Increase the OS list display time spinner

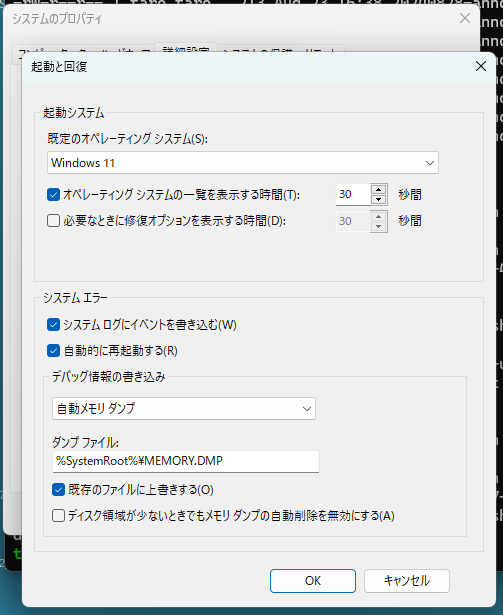click(378, 190)
